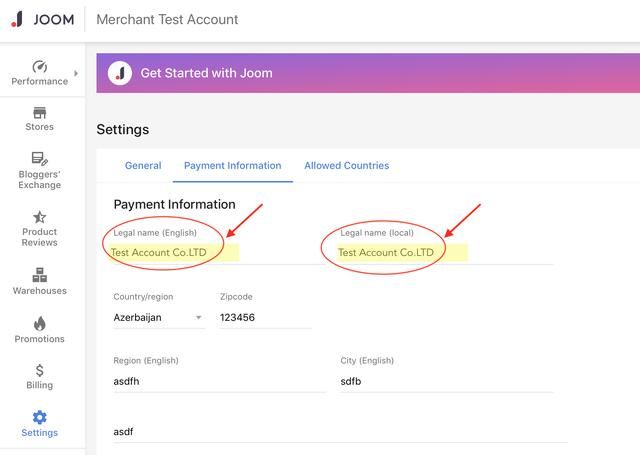Open Promotions flame icon
This screenshot has width=640, height=455.
coord(40,324)
